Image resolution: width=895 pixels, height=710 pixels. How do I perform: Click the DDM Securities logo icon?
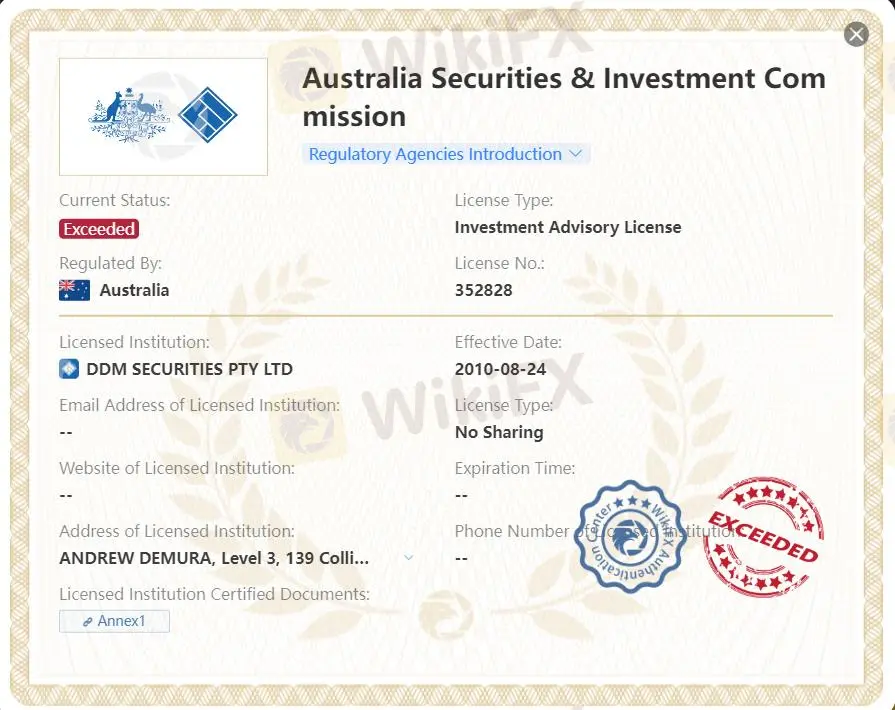click(x=69, y=369)
